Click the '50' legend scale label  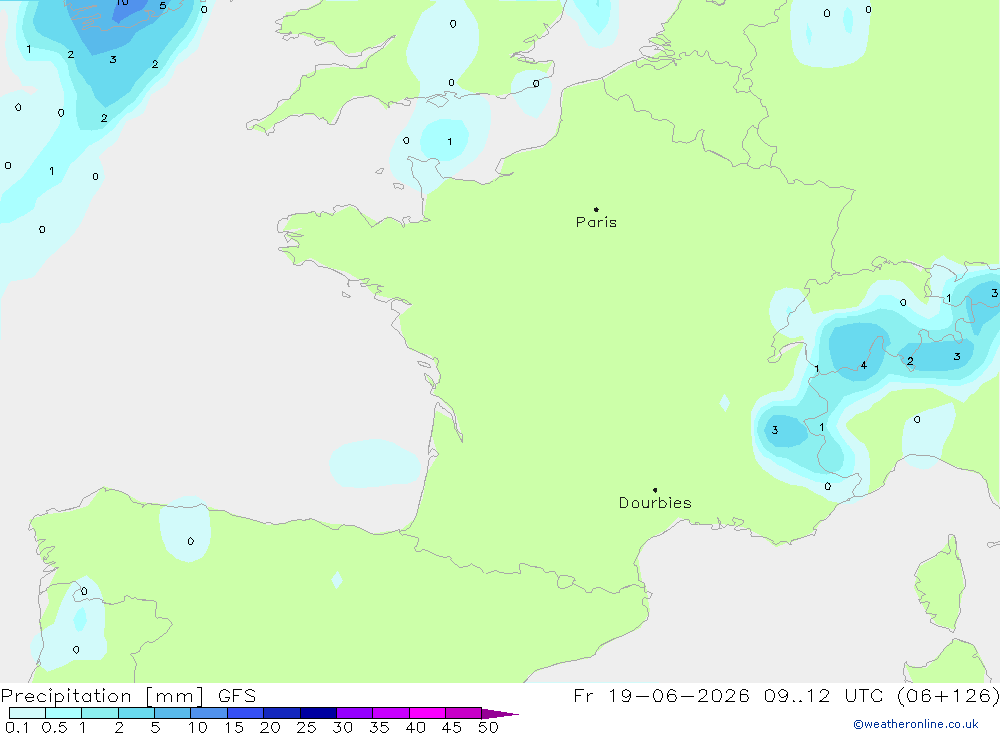click(x=488, y=727)
